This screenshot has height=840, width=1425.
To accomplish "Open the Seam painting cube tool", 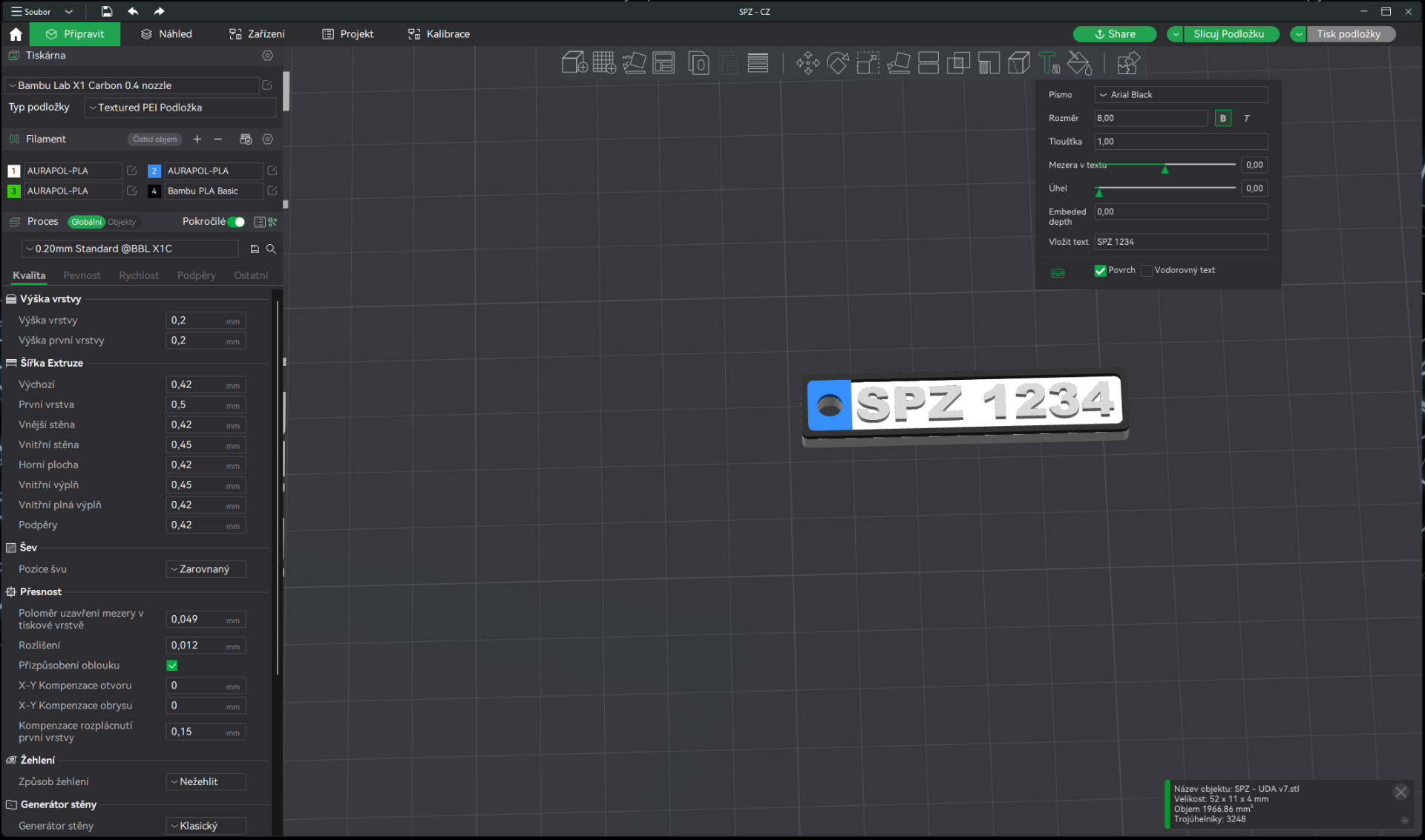I will pyautogui.click(x=1019, y=63).
